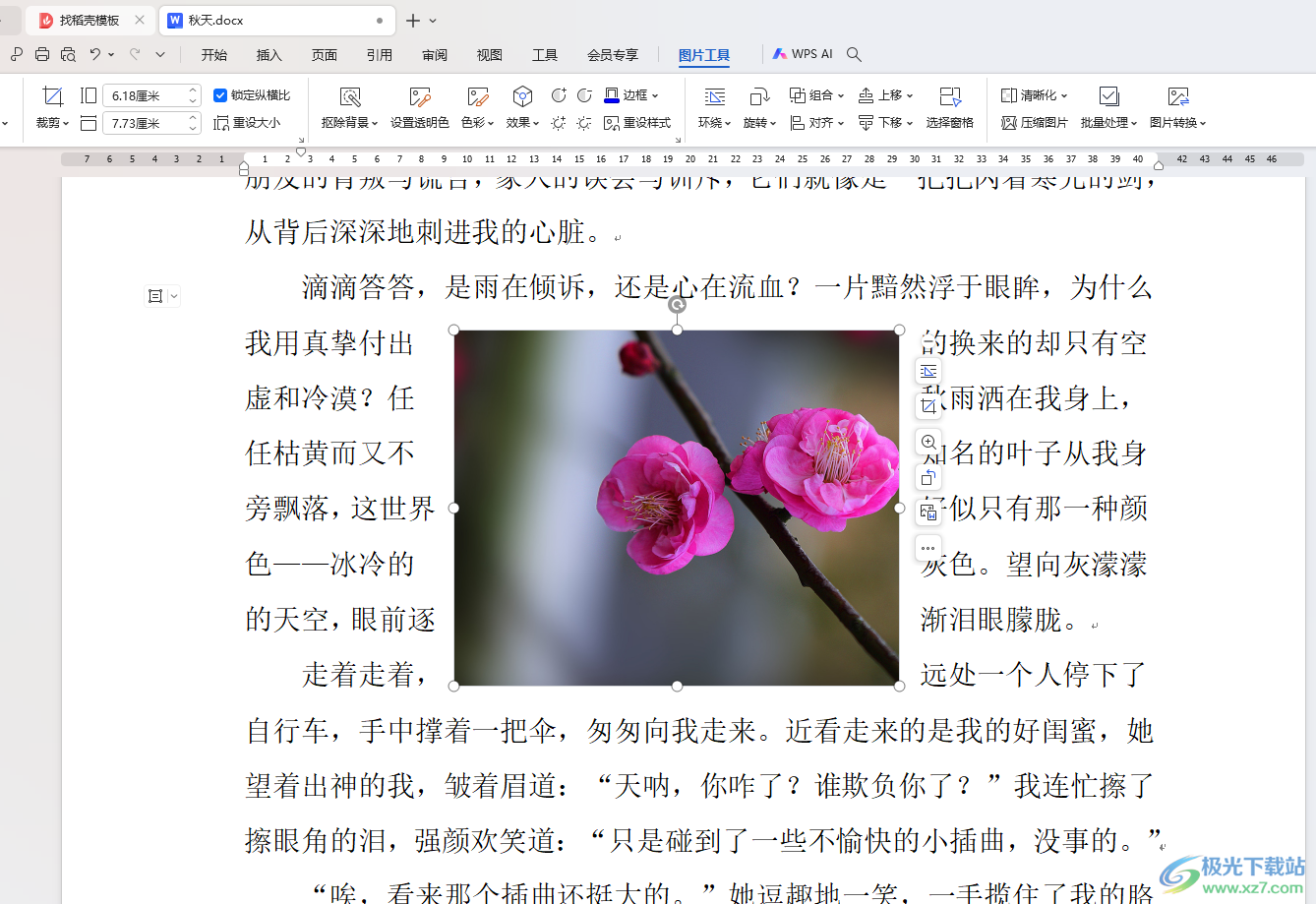Screen dimensions: 1316x904
Task: Switch to the Insert (插入) tab
Action: tap(269, 55)
